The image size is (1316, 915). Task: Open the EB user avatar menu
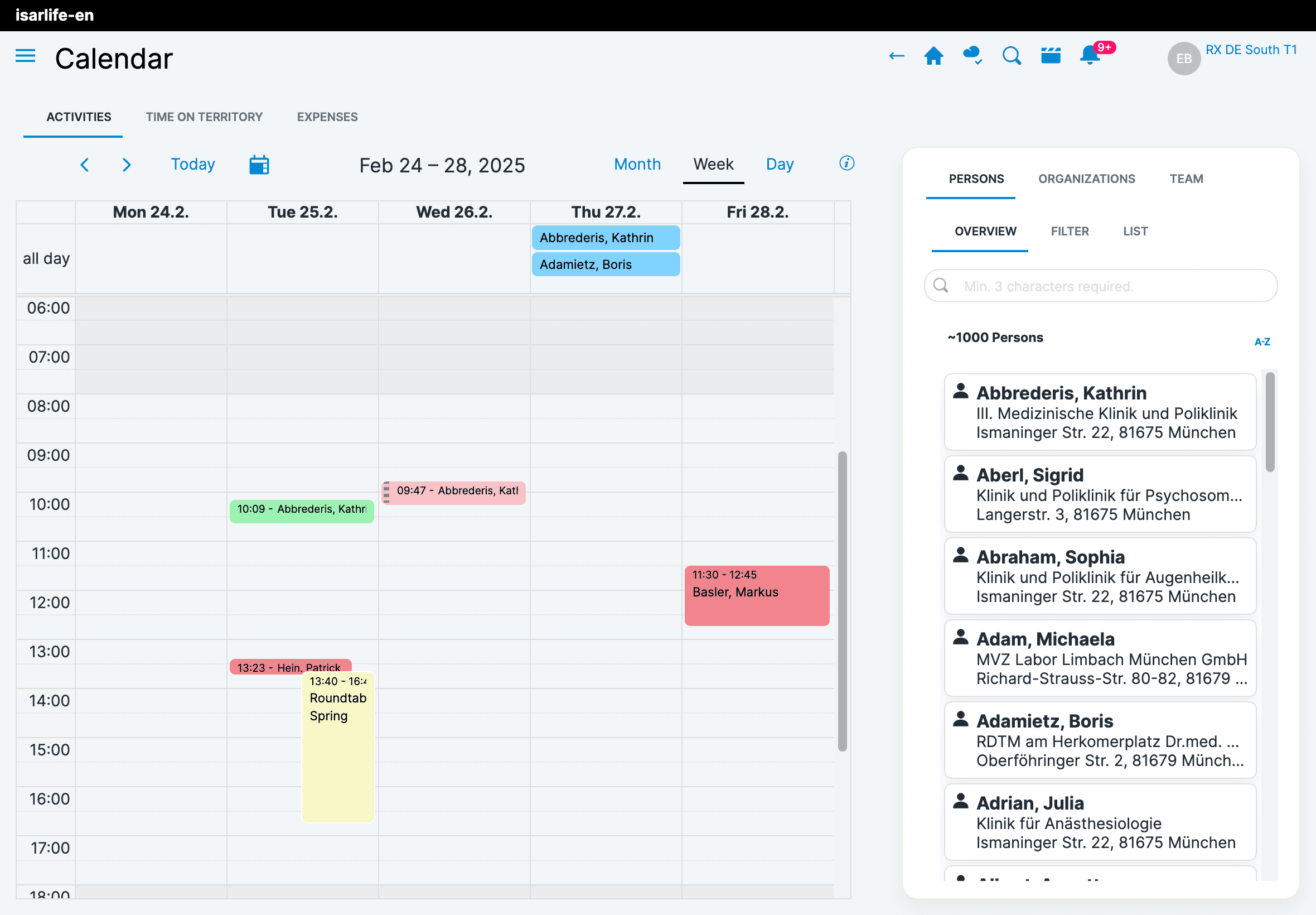1183,59
